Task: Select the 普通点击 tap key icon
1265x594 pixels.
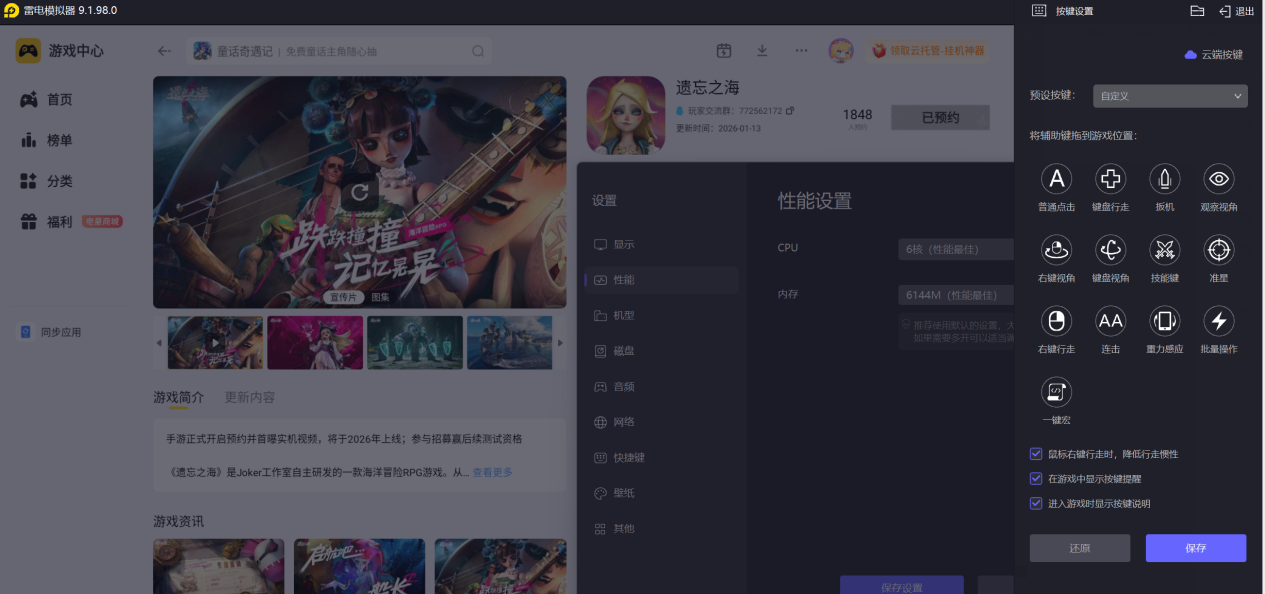Action: click(x=1057, y=179)
